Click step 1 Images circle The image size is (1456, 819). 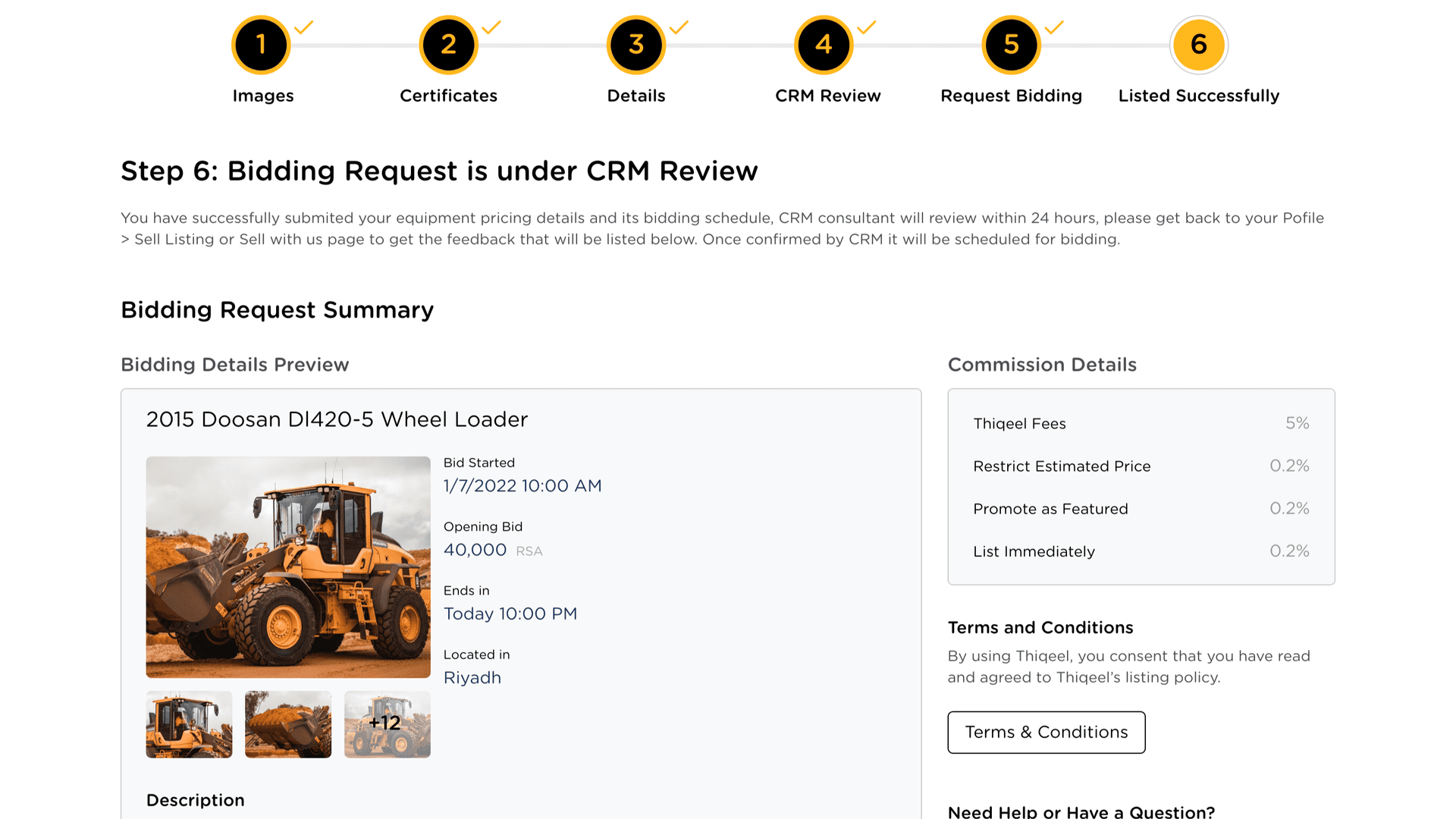tap(261, 45)
